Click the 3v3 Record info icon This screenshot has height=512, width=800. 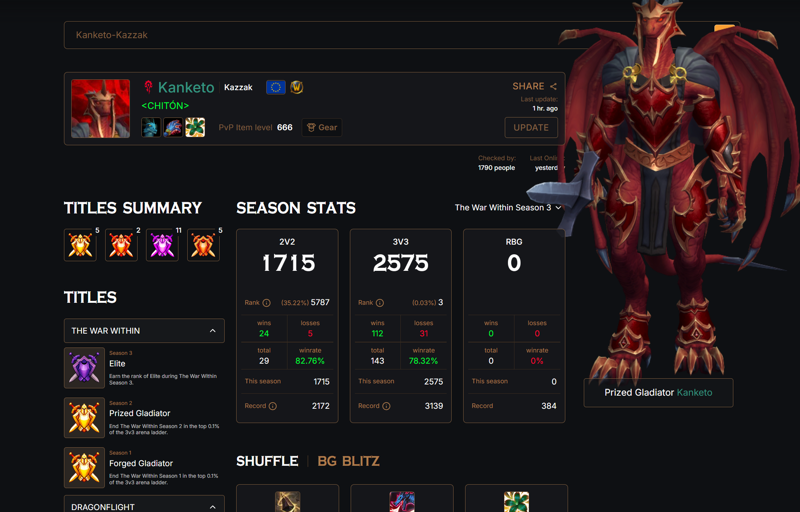pos(386,406)
